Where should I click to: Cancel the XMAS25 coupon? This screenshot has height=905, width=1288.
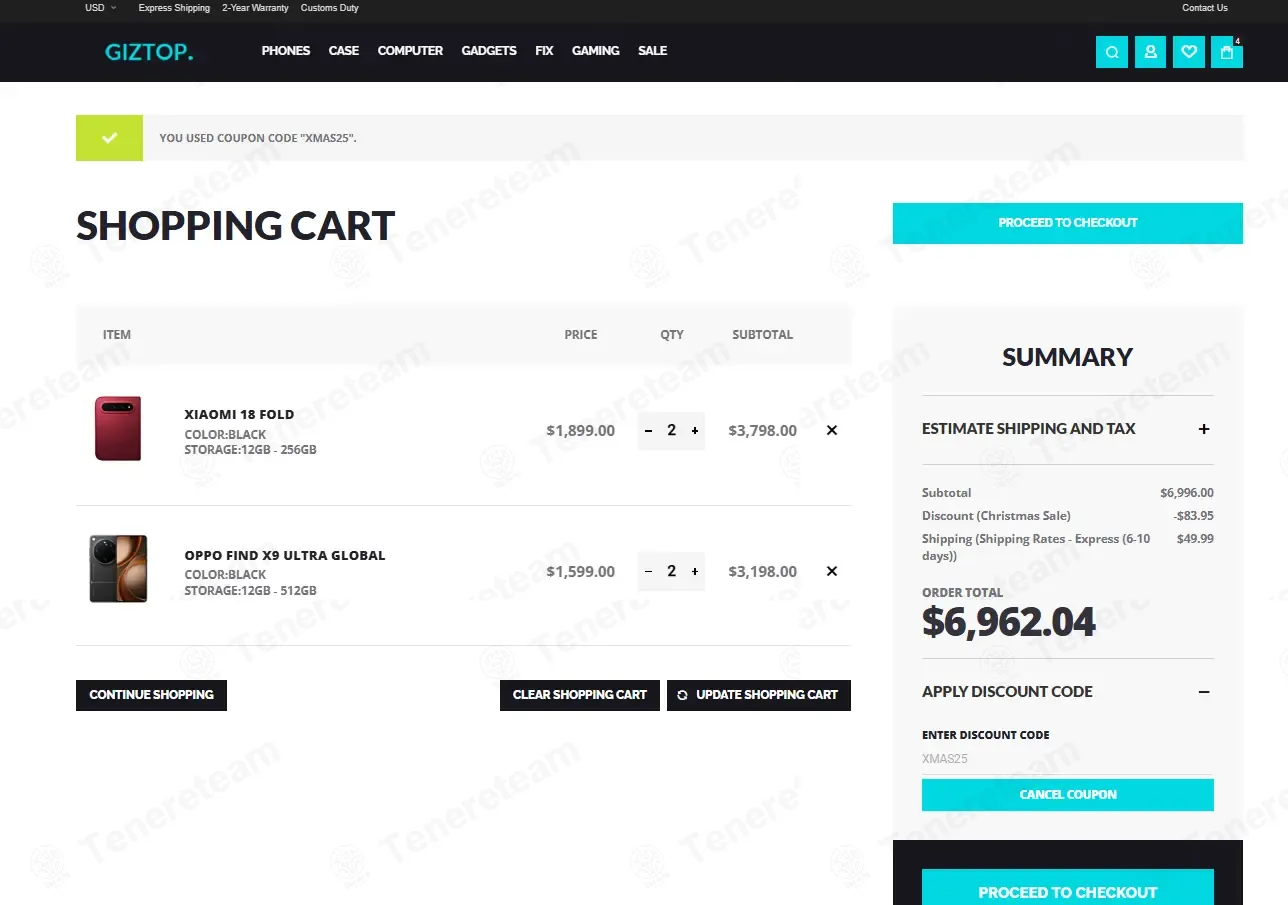[1068, 795]
